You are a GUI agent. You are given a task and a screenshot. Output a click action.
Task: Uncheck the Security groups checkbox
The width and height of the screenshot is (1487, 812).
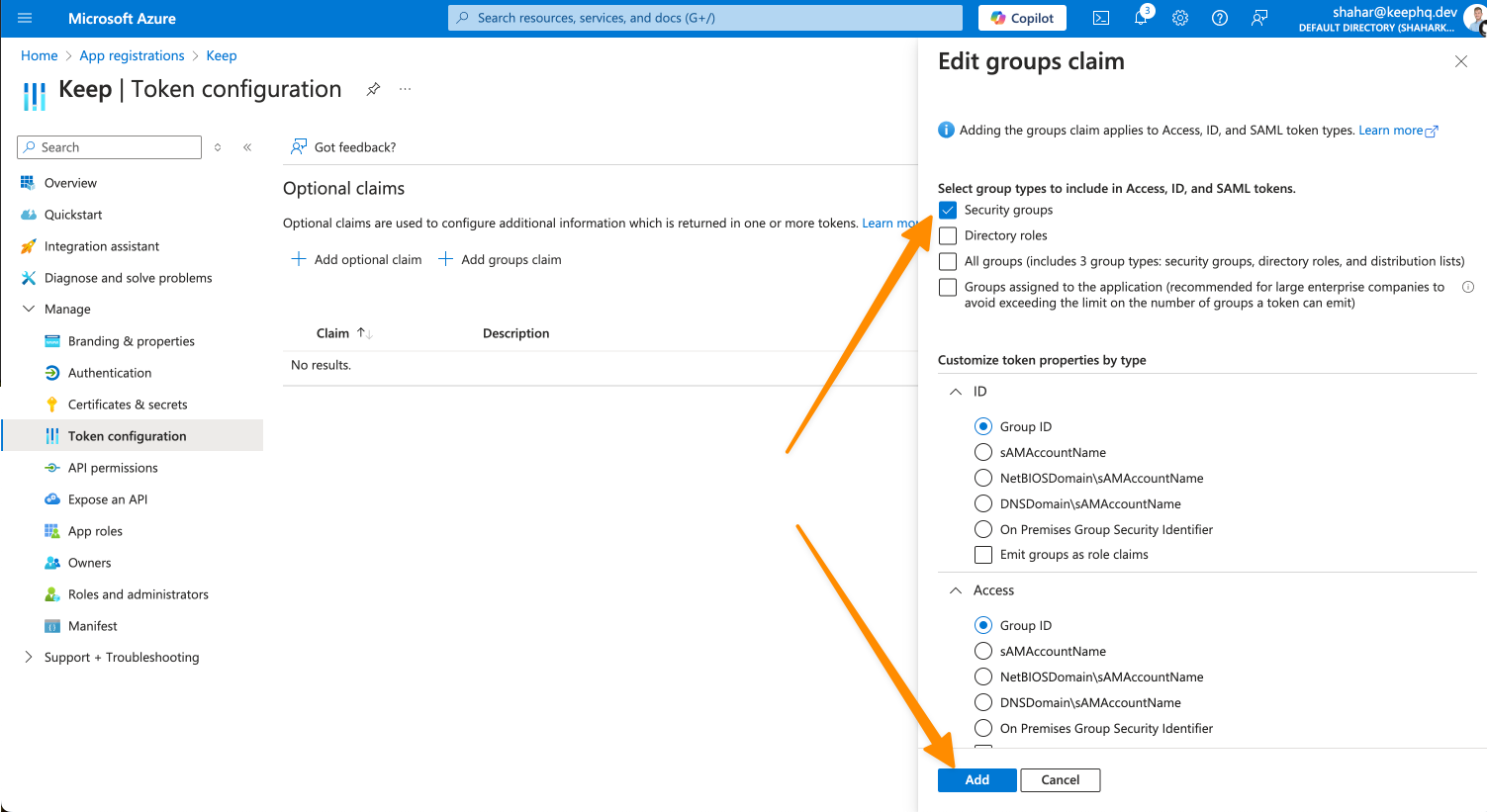[948, 210]
